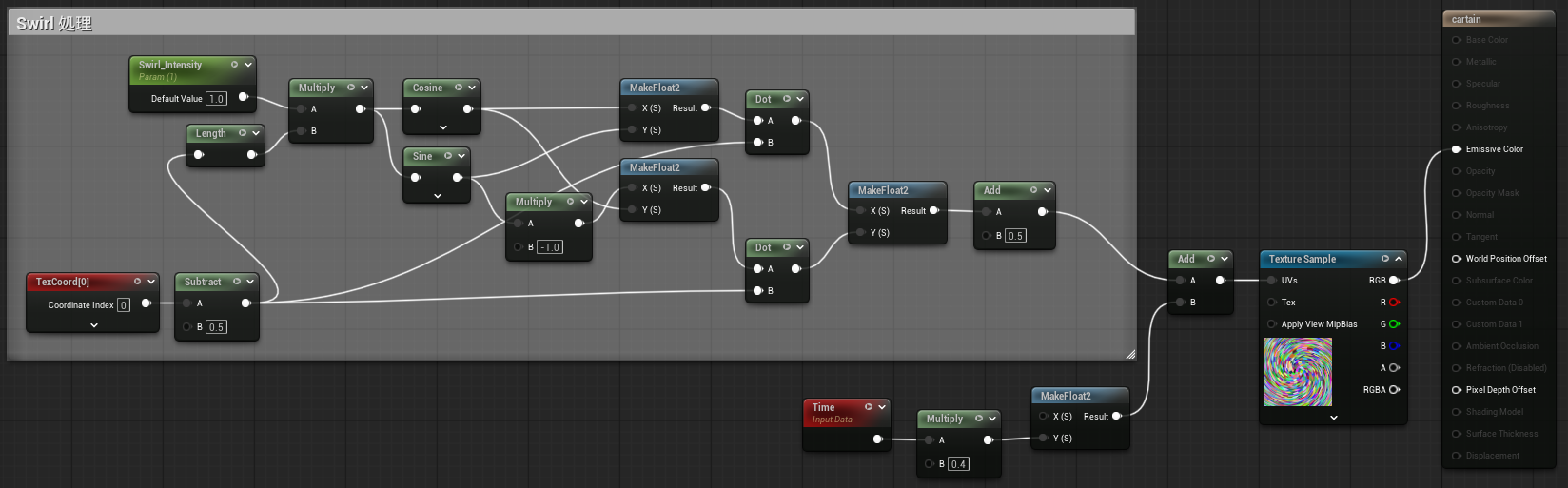Expand the bottom chevron of TexCoord[0] node

93,325
